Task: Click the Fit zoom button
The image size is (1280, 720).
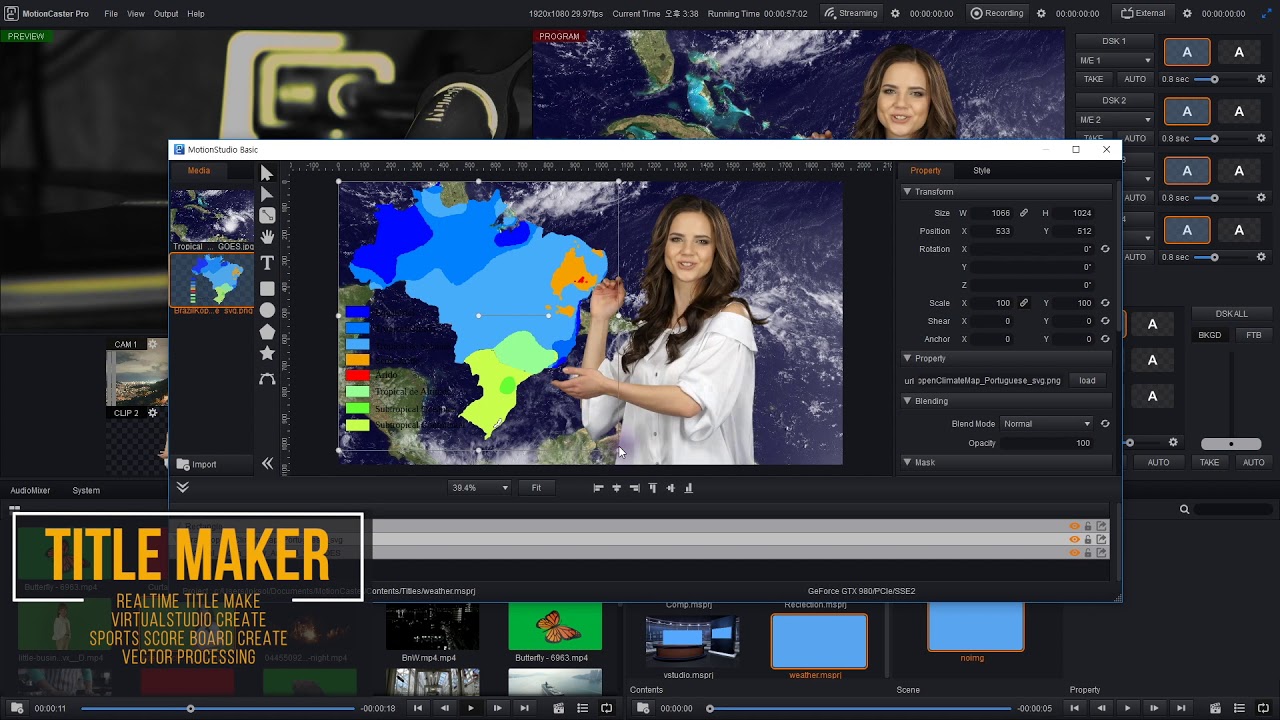Action: point(536,488)
